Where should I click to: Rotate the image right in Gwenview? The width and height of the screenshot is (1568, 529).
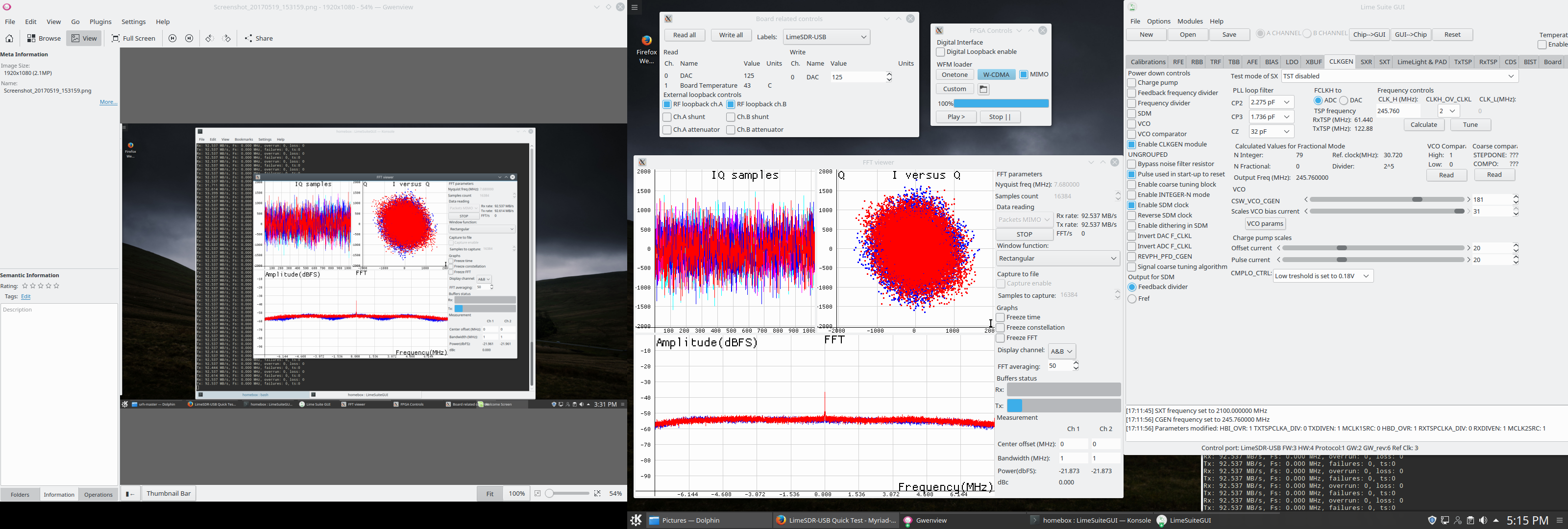click(x=226, y=38)
